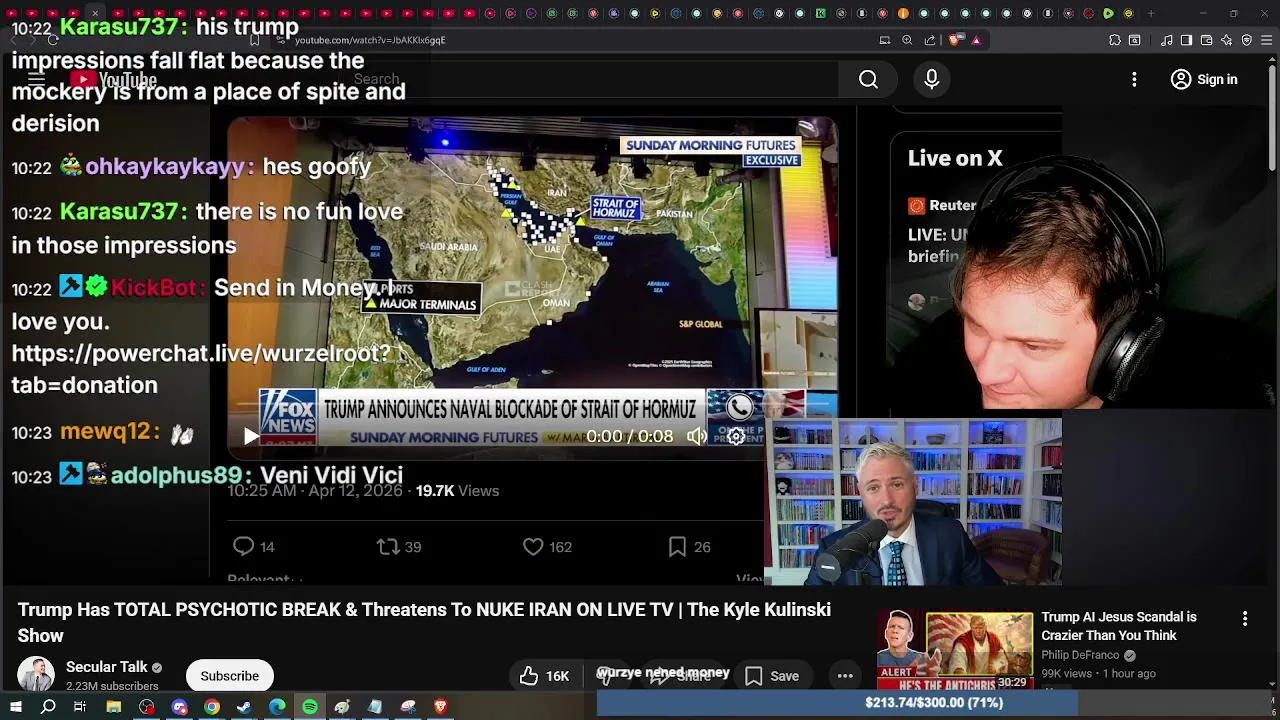Open the YouTube settings three-dot menu
Image resolution: width=1280 pixels, height=720 pixels.
1134,79
